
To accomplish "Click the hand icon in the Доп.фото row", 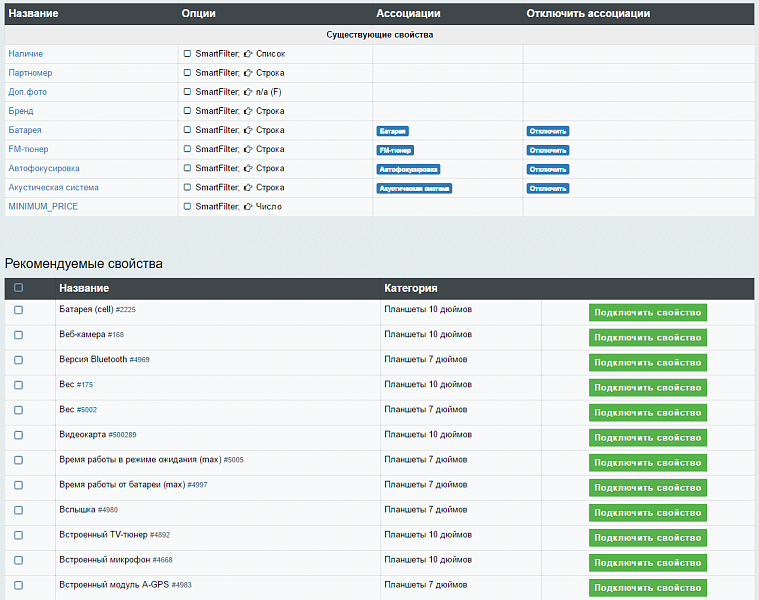I will [248, 92].
